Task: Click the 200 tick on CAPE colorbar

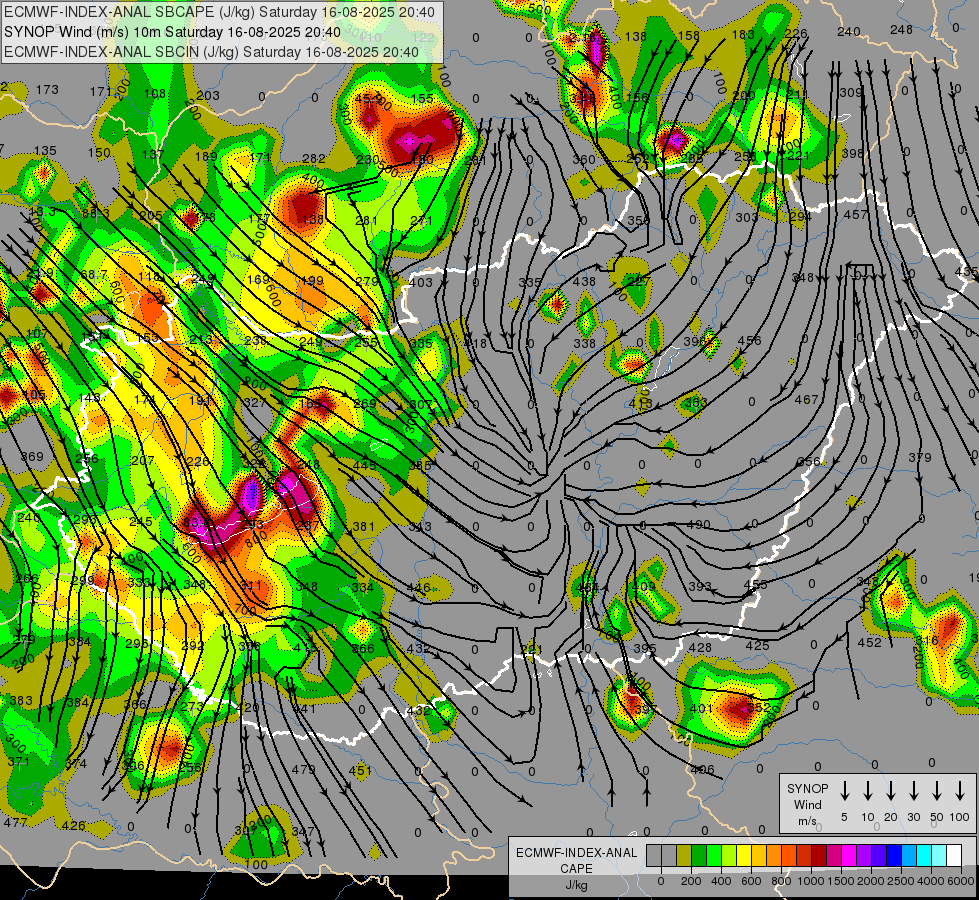Action: (x=691, y=881)
